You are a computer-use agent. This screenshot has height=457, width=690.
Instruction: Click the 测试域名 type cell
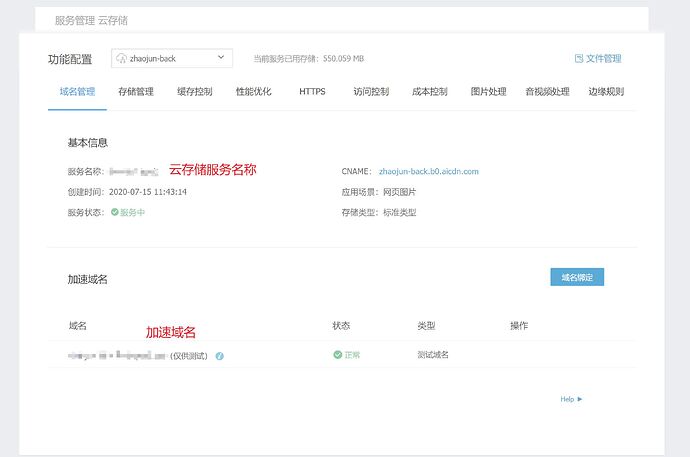pos(433,355)
